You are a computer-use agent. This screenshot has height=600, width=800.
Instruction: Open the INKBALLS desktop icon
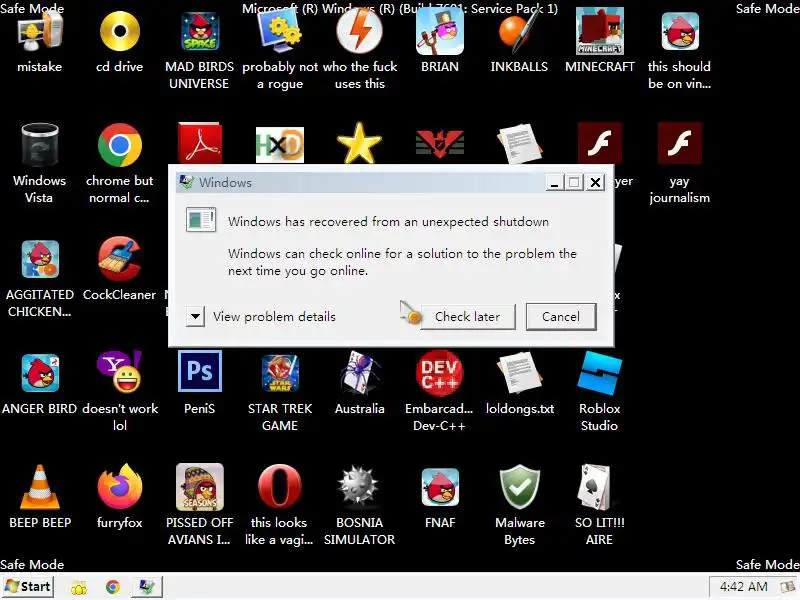[x=519, y=32]
